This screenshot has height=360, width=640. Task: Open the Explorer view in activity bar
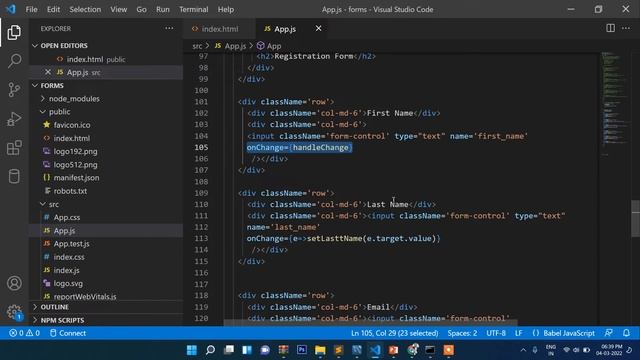14,32
